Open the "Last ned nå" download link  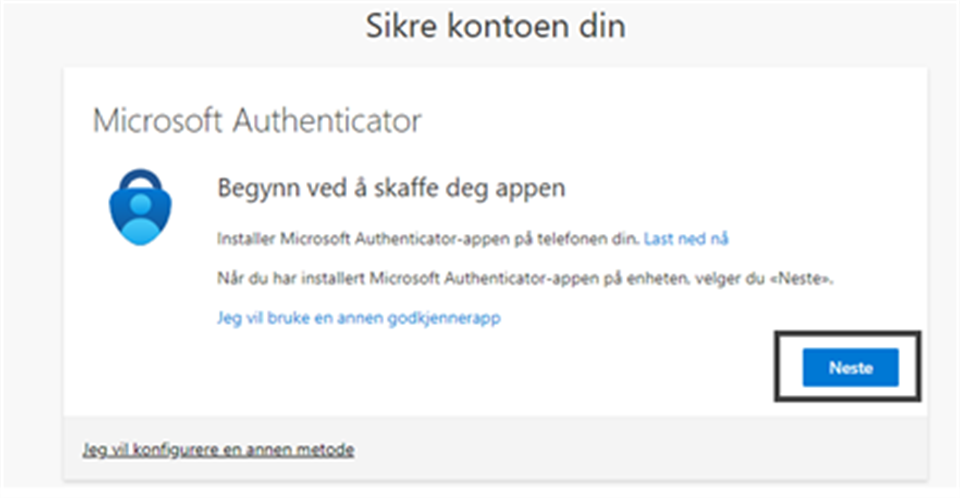(685, 238)
